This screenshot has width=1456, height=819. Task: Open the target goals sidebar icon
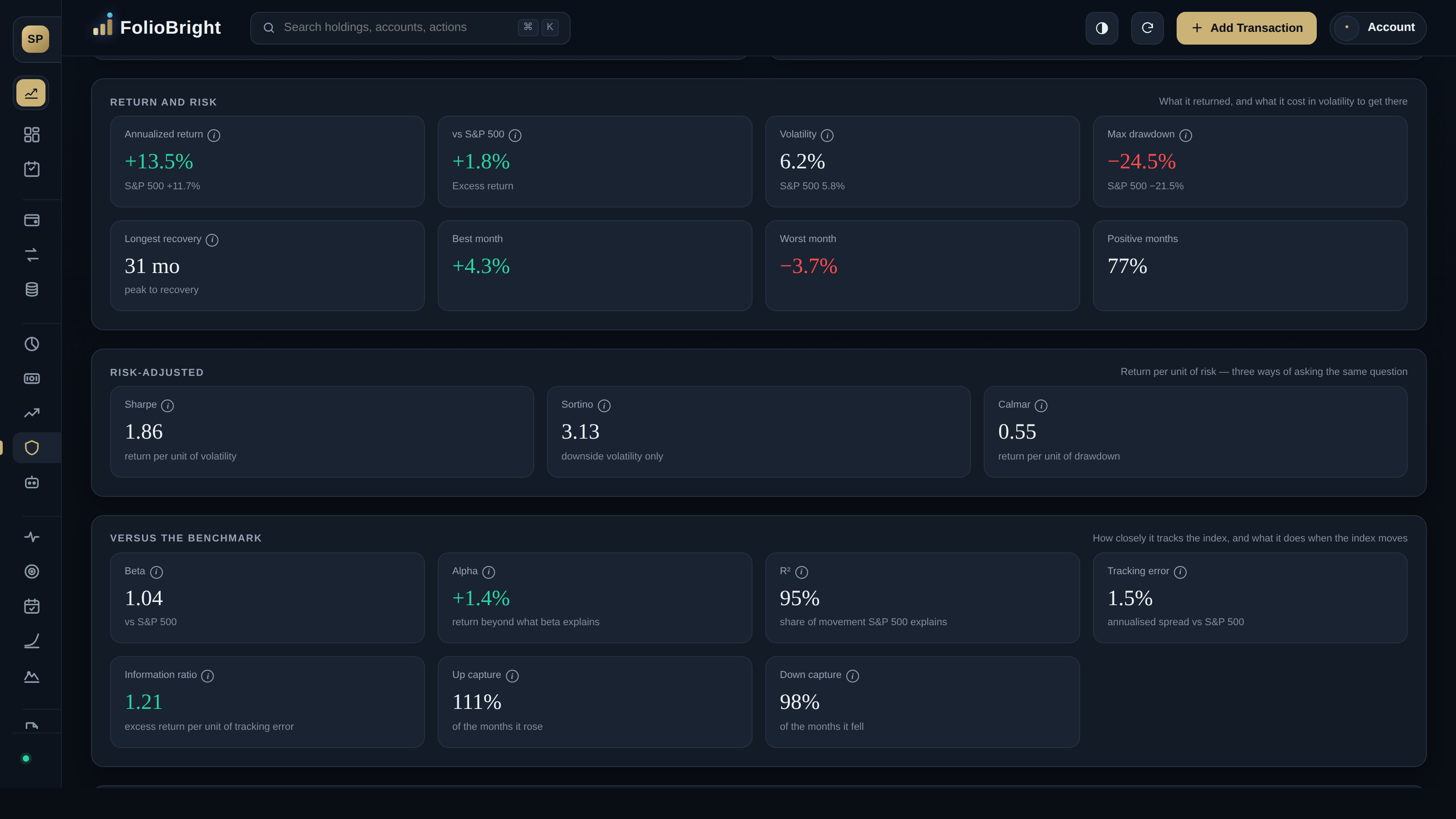(x=32, y=571)
